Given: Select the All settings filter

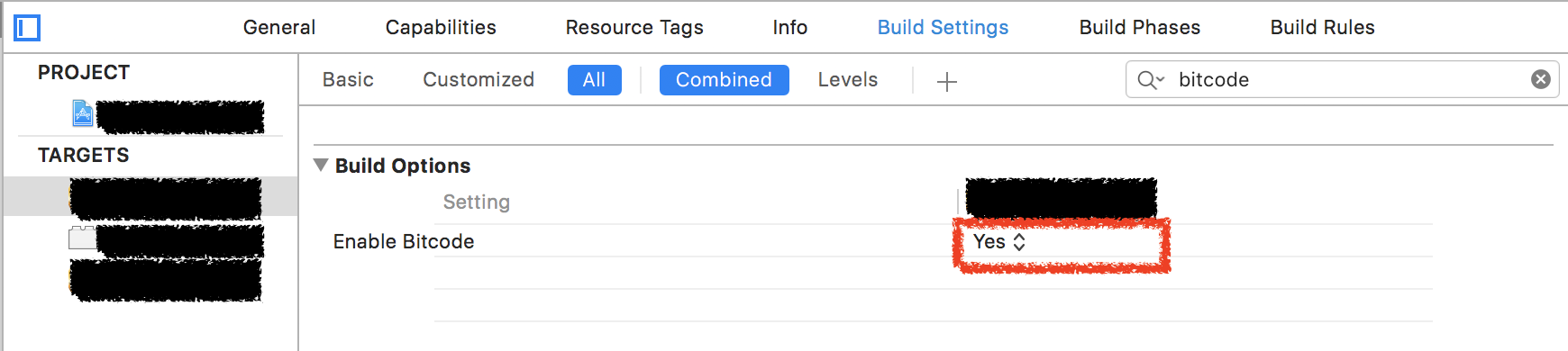Looking at the screenshot, I should (x=595, y=80).
